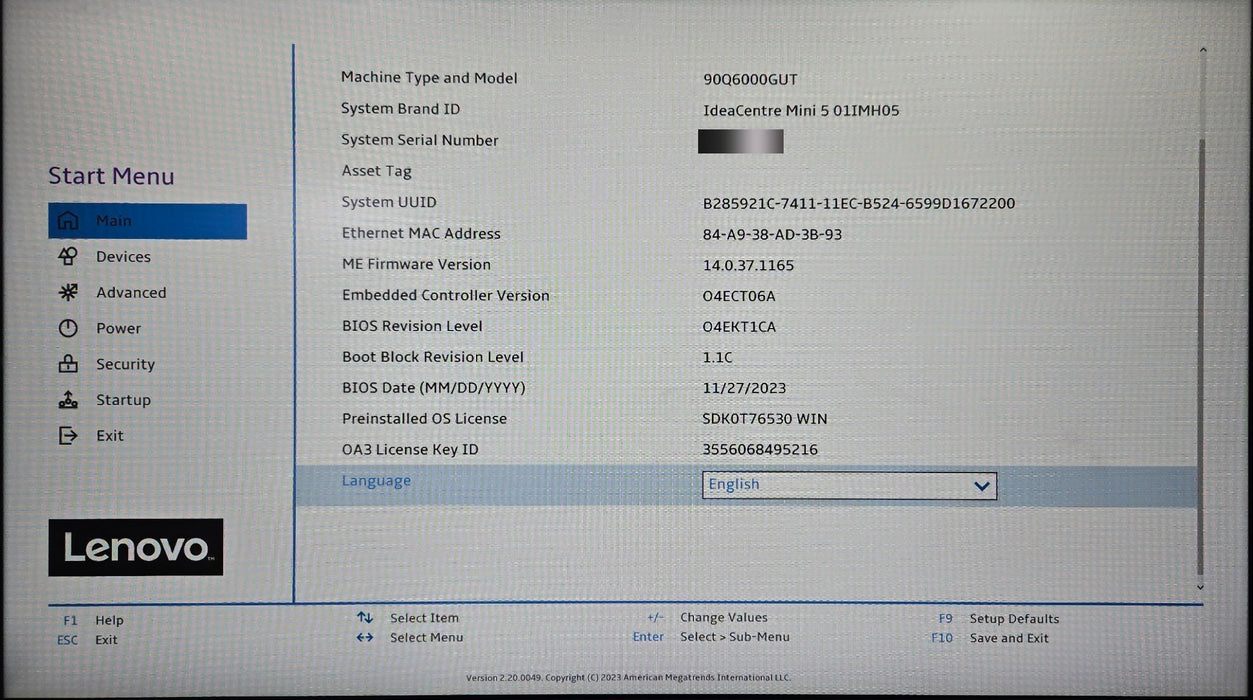Click the Embedded Controller Version label
The height and width of the screenshot is (700, 1253).
point(445,295)
